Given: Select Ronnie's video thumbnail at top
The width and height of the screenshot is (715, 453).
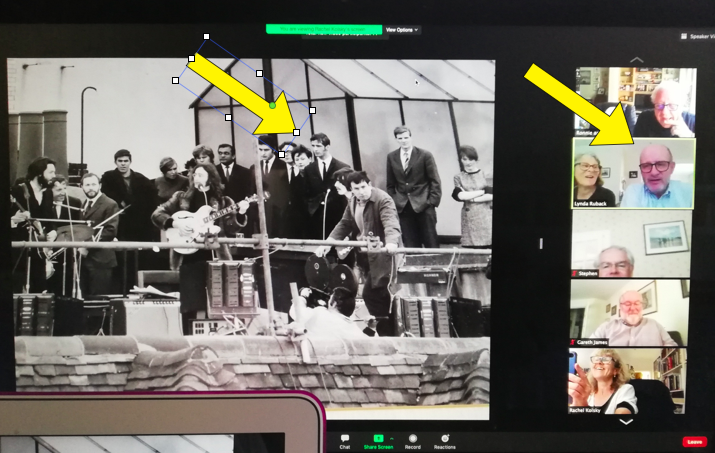Looking at the screenshot, I should [636, 102].
